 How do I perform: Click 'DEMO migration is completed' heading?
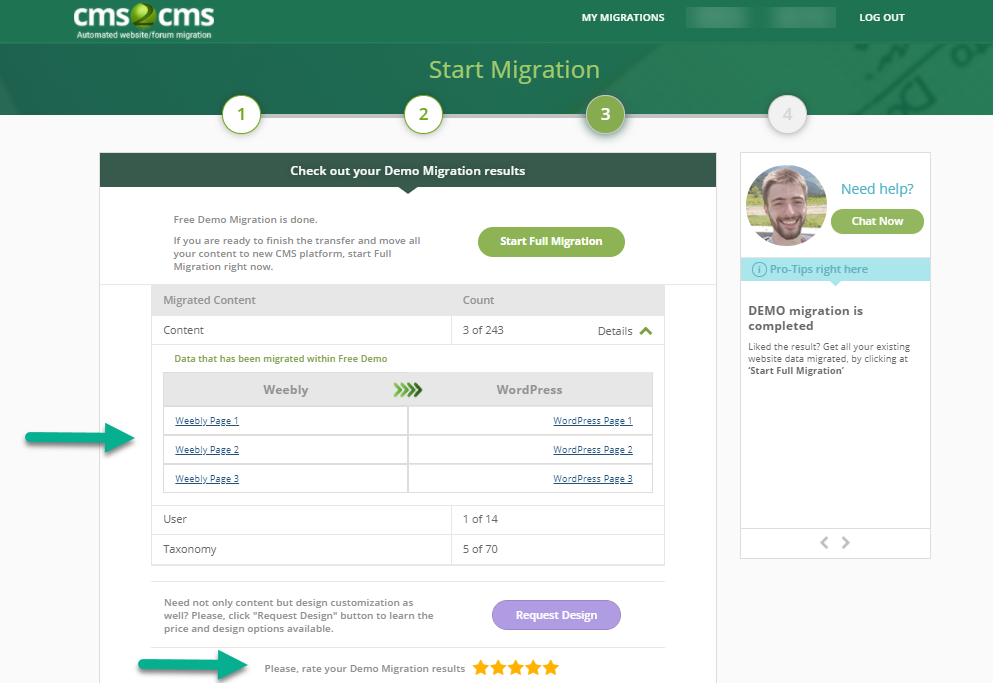coord(805,318)
